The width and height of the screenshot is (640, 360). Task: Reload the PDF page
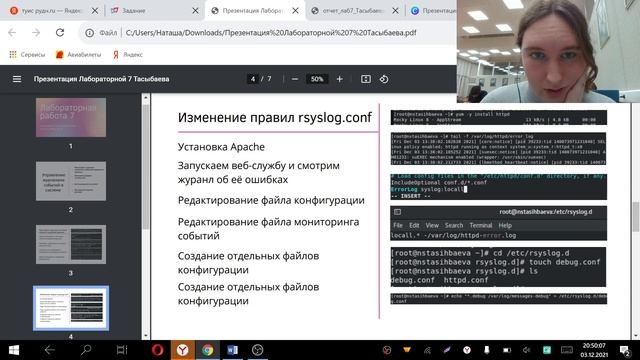click(x=60, y=33)
